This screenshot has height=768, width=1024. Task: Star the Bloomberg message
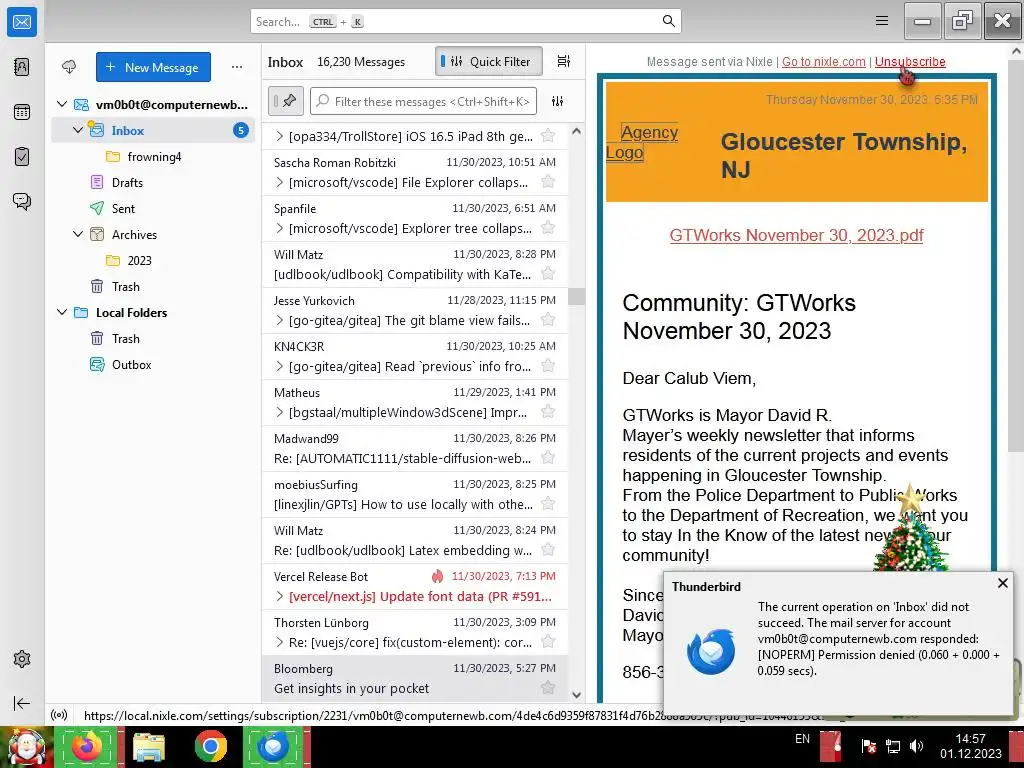pyautogui.click(x=548, y=687)
